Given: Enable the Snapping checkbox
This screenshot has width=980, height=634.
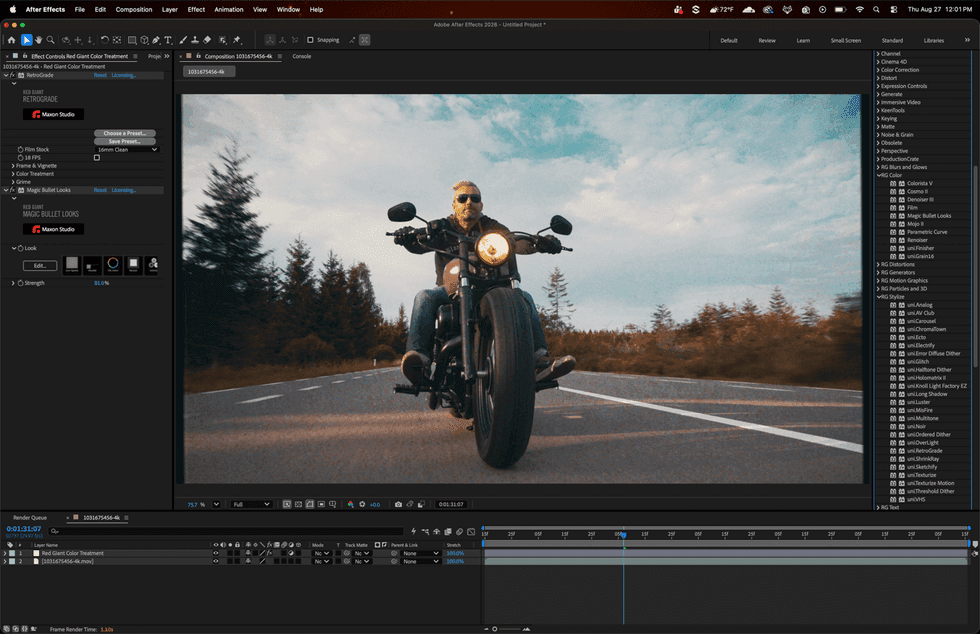Looking at the screenshot, I should (310, 40).
